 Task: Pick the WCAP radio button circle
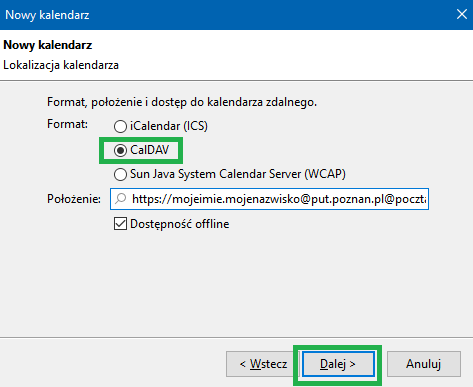click(x=120, y=174)
